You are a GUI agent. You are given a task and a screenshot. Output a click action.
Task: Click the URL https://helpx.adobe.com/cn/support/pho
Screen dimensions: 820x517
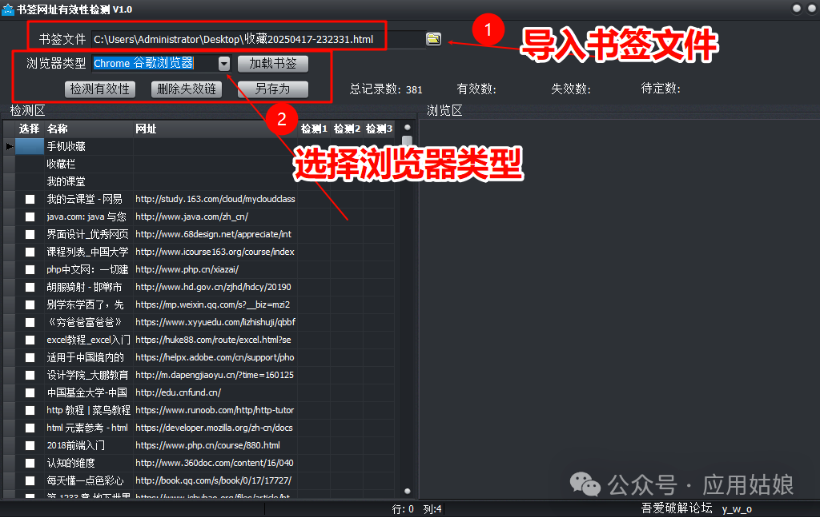215,358
